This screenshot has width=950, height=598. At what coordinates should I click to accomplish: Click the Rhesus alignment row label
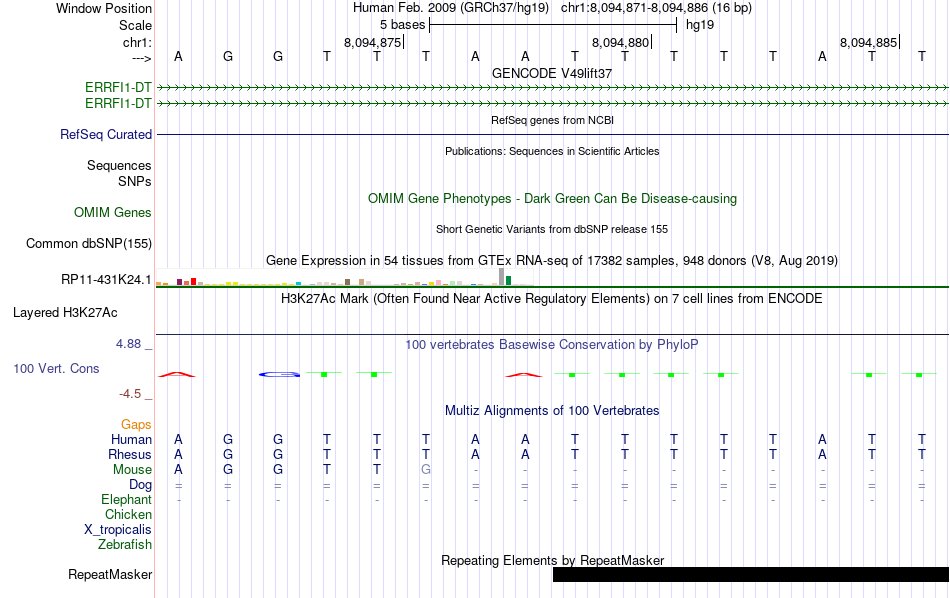pos(130,454)
